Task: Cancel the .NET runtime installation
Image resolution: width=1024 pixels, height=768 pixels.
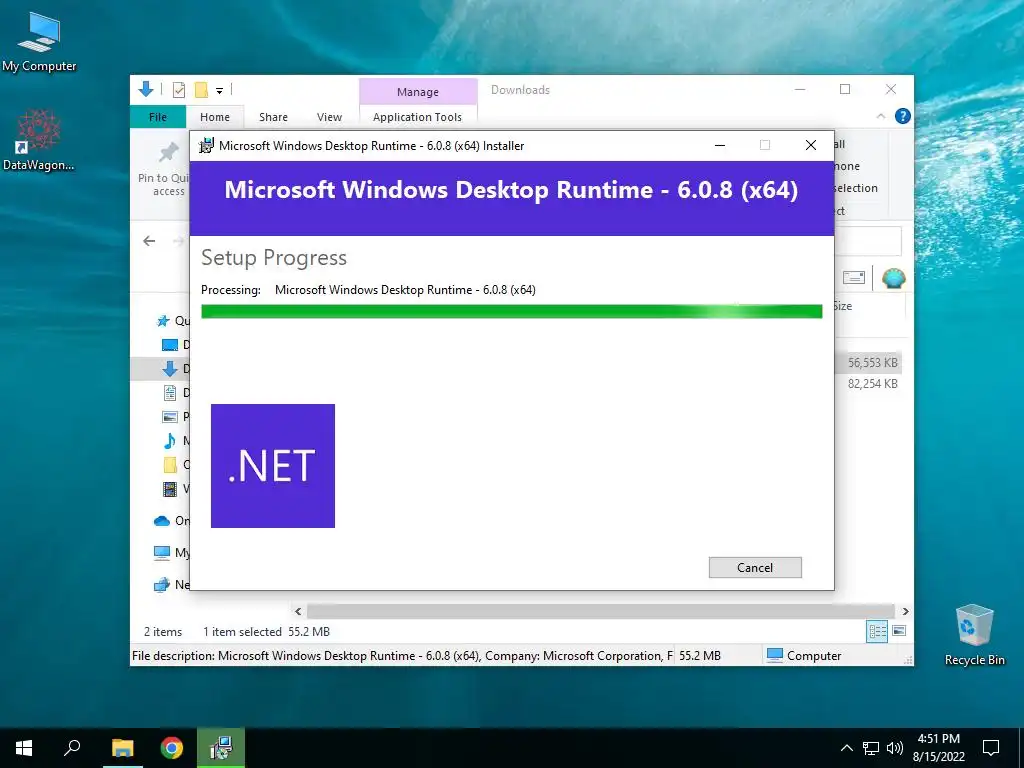Action: 755,568
